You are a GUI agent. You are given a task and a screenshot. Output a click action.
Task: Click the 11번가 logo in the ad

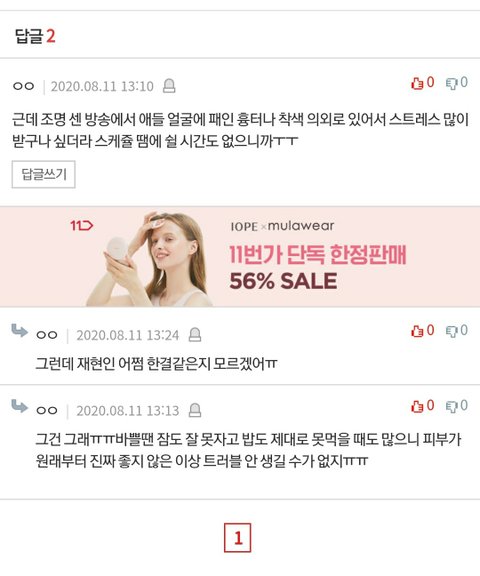click(82, 225)
